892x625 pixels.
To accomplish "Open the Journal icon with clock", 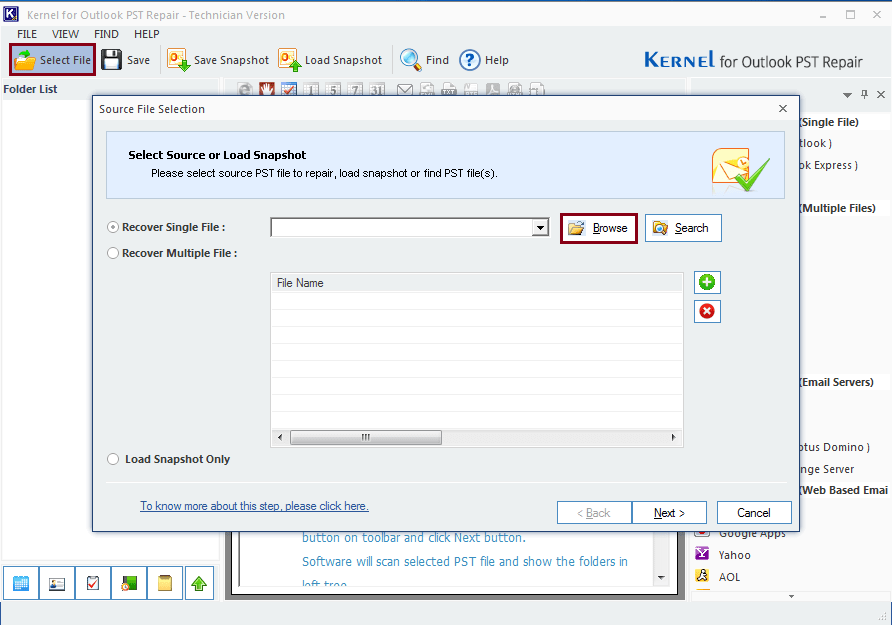I will tap(129, 583).
